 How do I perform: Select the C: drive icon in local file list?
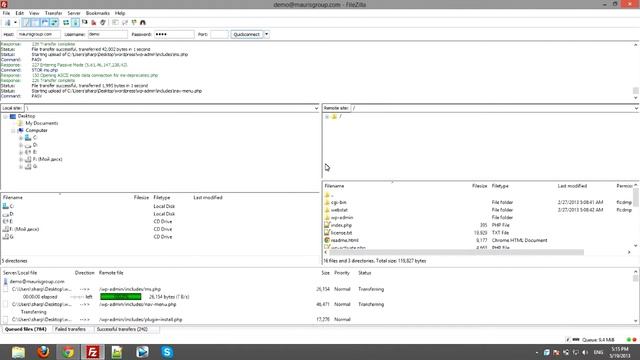click(x=5, y=206)
